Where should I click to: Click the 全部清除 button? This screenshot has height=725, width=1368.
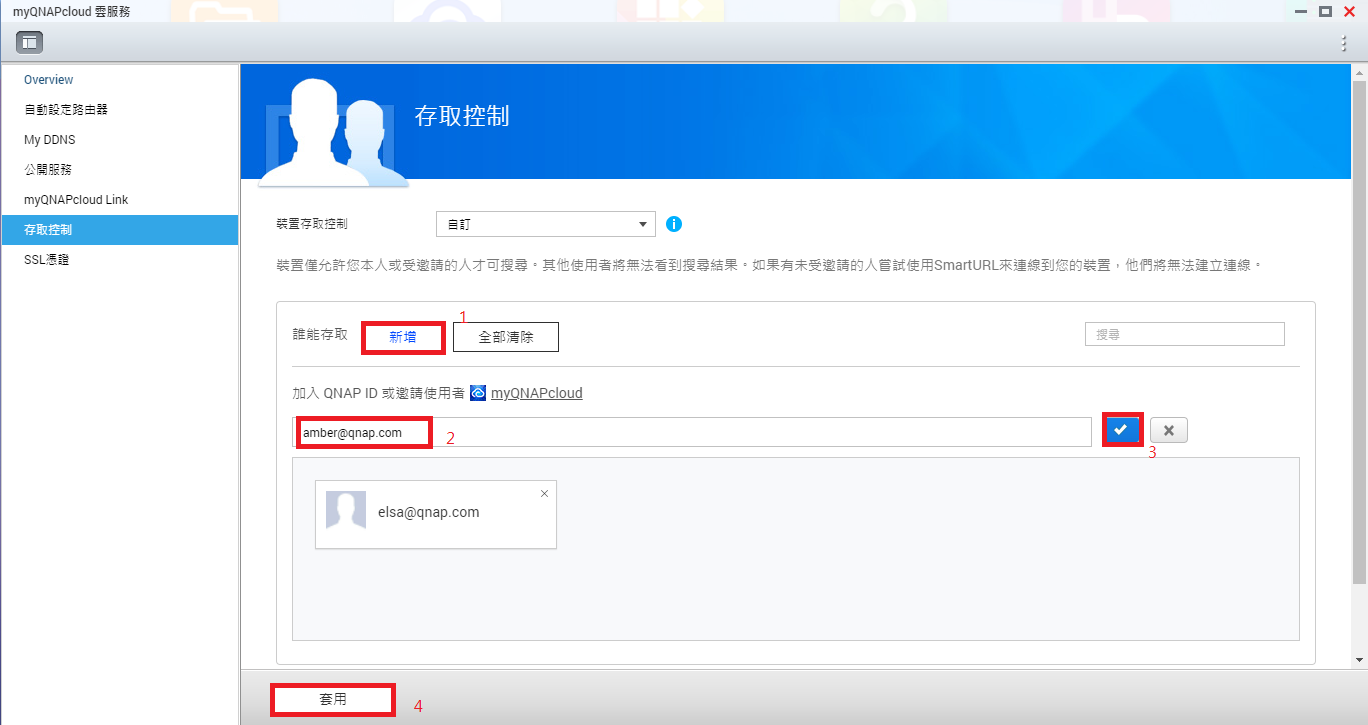(x=506, y=337)
